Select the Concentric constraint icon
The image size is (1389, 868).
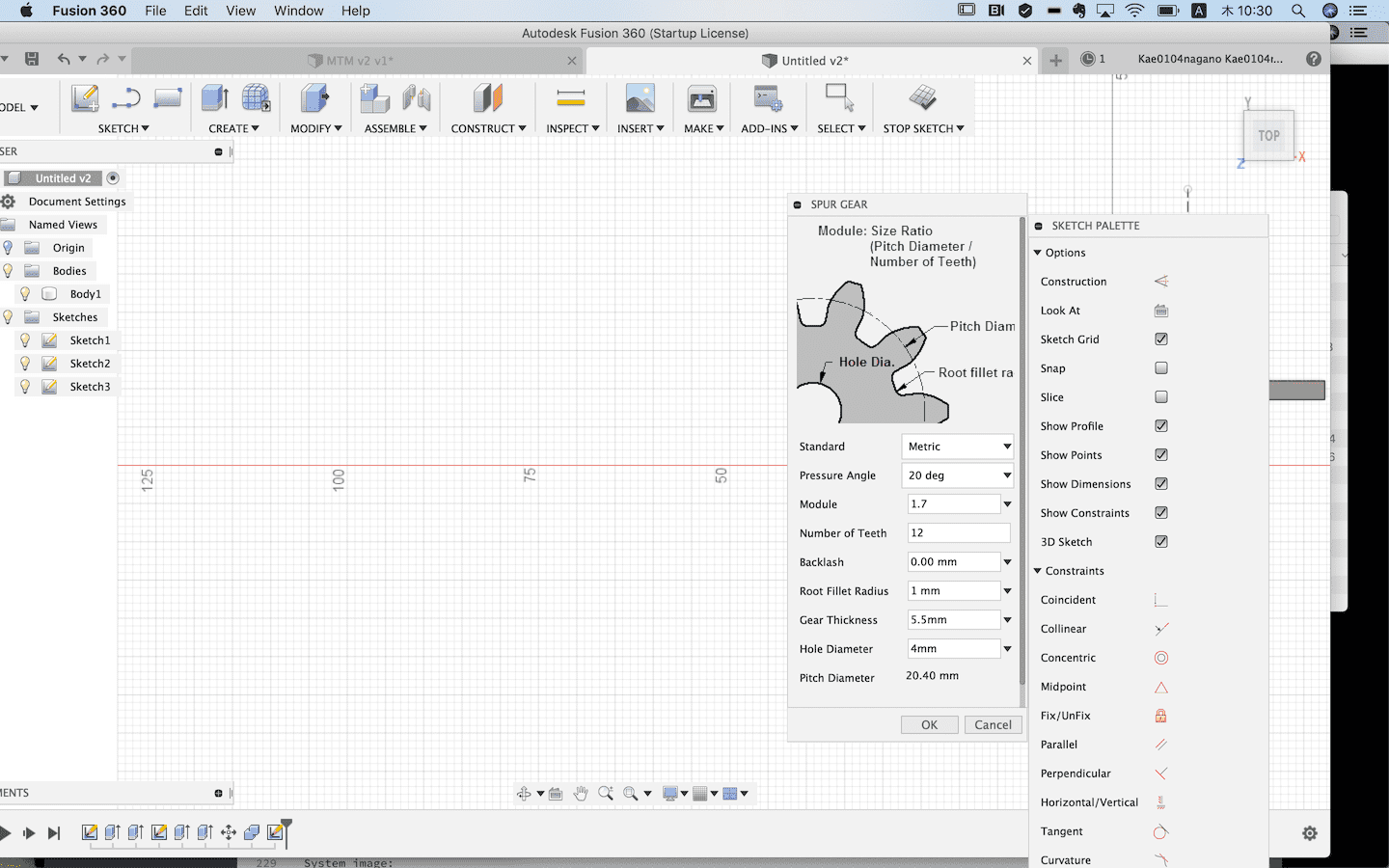tap(1161, 658)
